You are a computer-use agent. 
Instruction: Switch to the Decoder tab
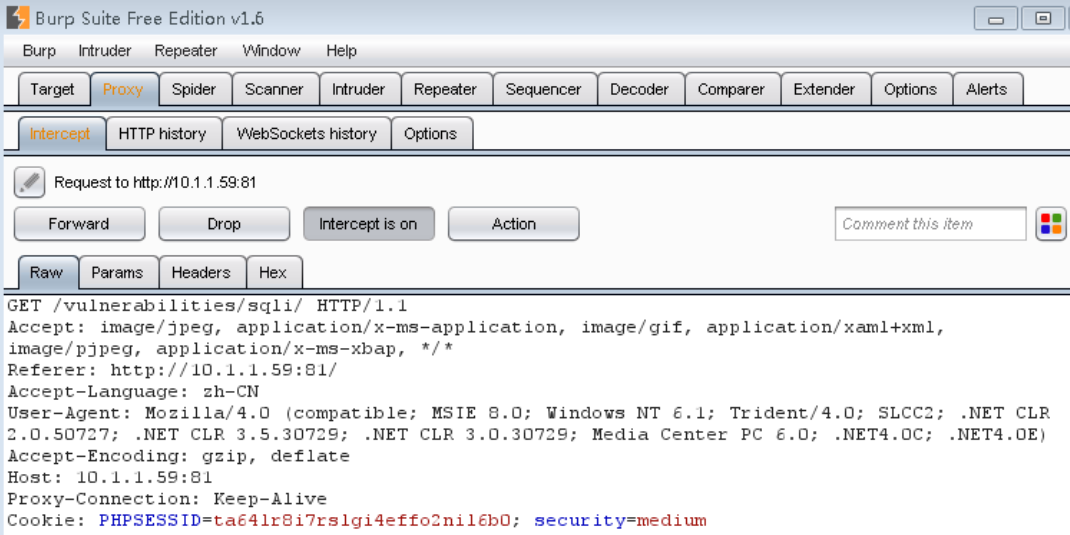point(641,89)
